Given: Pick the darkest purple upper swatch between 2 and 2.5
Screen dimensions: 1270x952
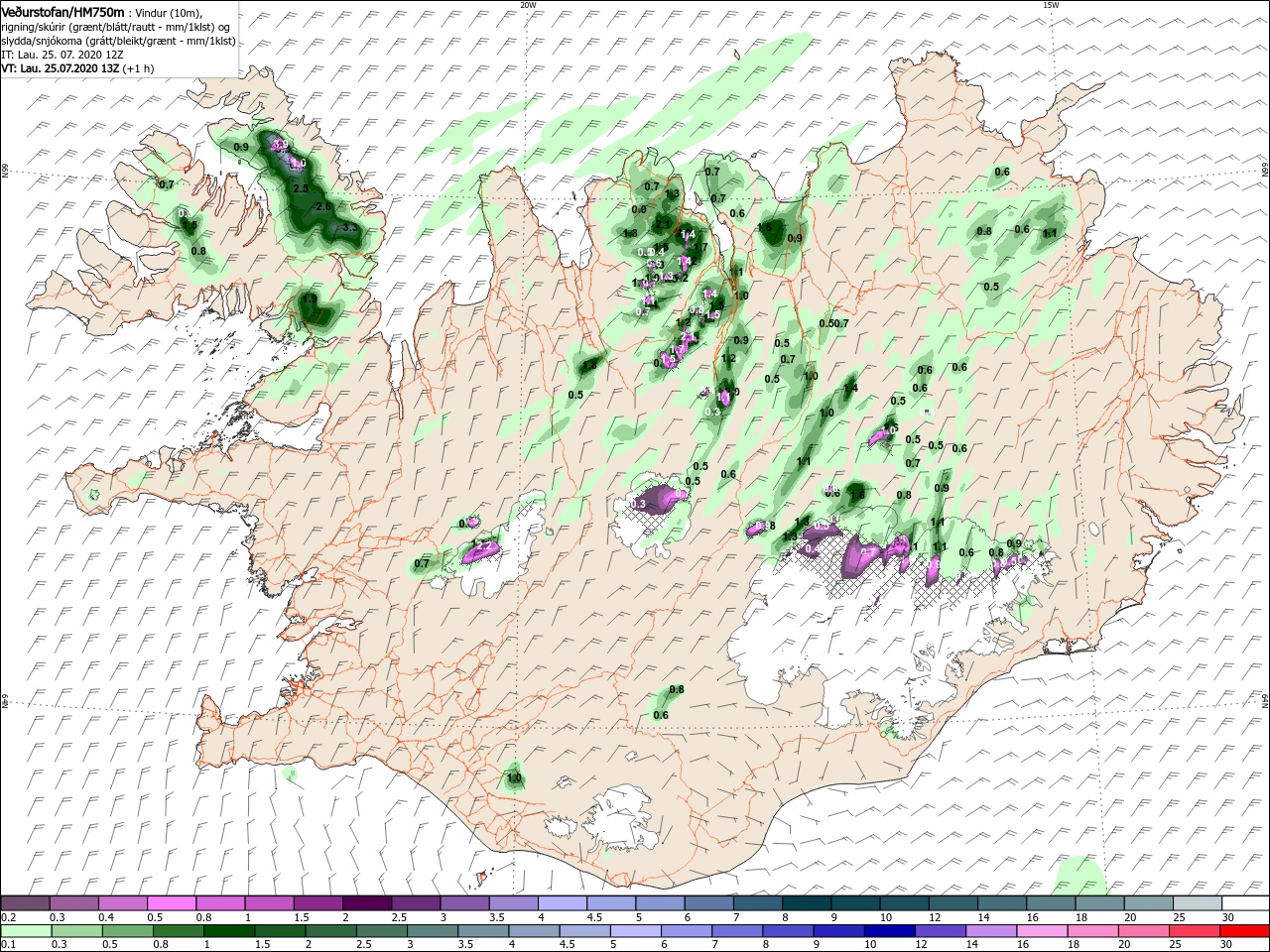Looking at the screenshot, I should pos(367,903).
